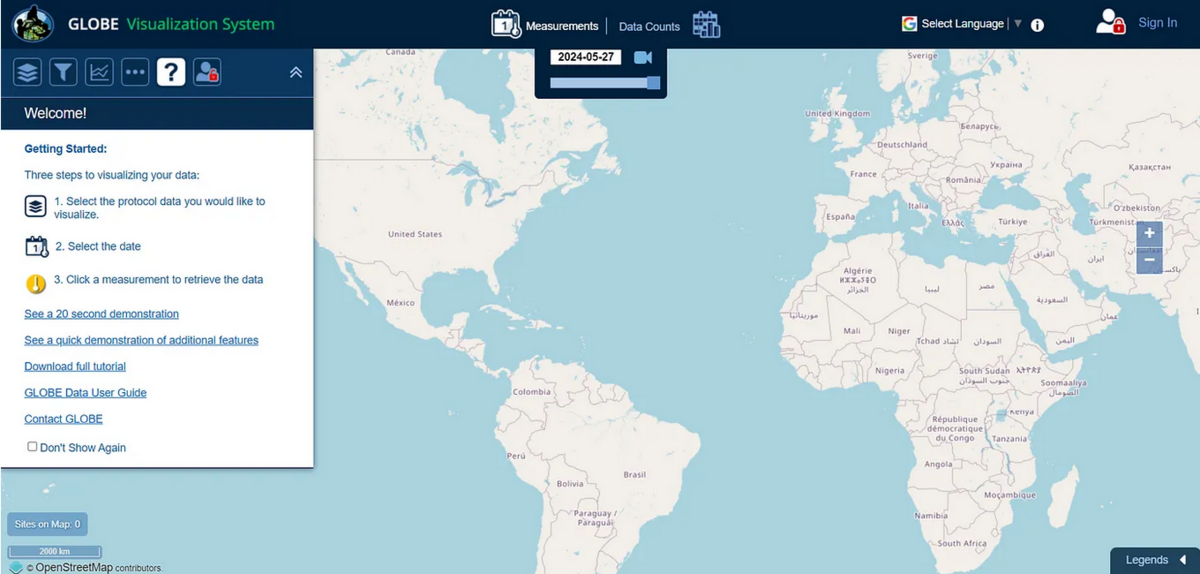Image resolution: width=1200 pixels, height=574 pixels.
Task: Click 'GLOBE Visualization System' title text
Action: pyautogui.click(x=171, y=24)
